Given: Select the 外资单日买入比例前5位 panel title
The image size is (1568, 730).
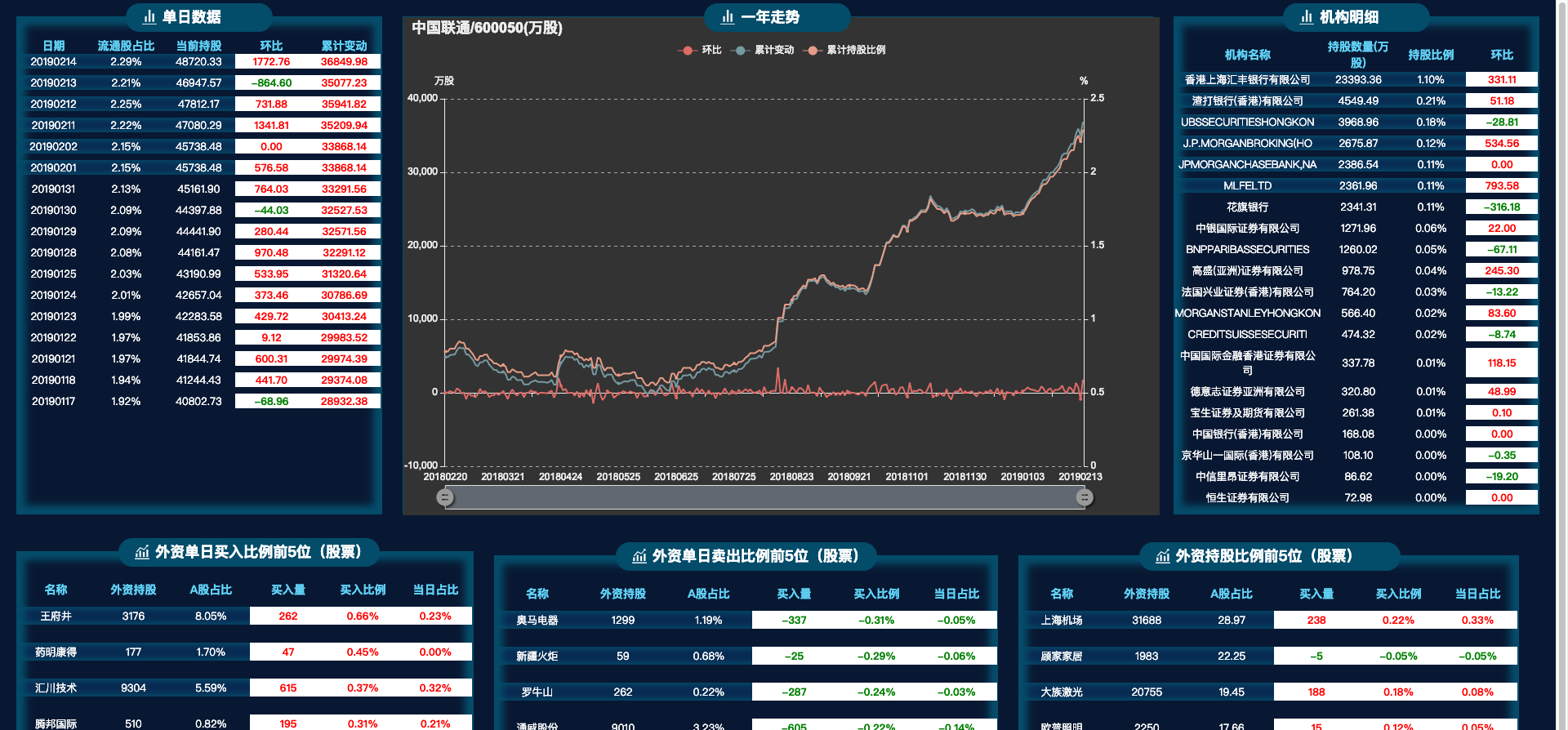Looking at the screenshot, I should [x=259, y=552].
